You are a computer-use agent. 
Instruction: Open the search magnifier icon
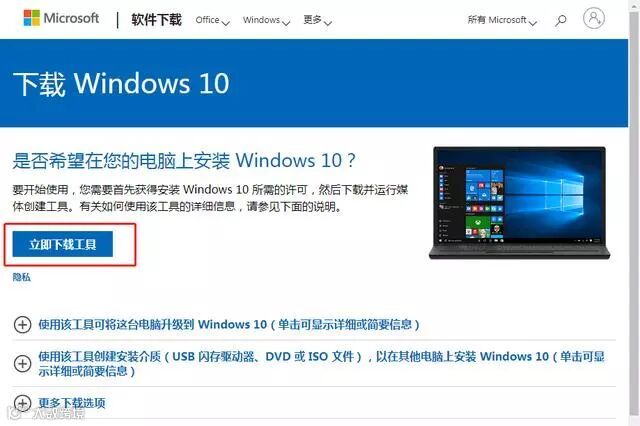561,20
